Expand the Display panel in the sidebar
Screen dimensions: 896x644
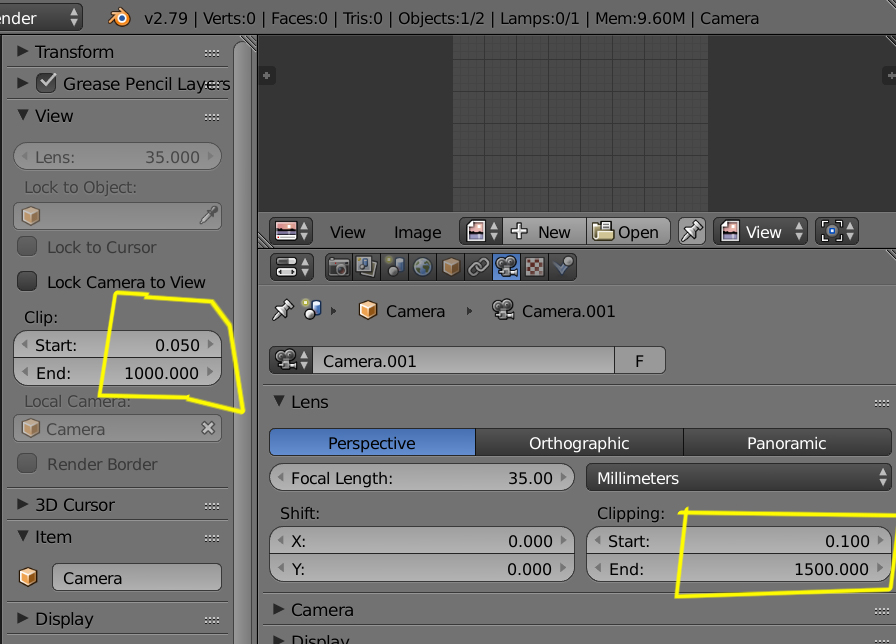[23, 618]
